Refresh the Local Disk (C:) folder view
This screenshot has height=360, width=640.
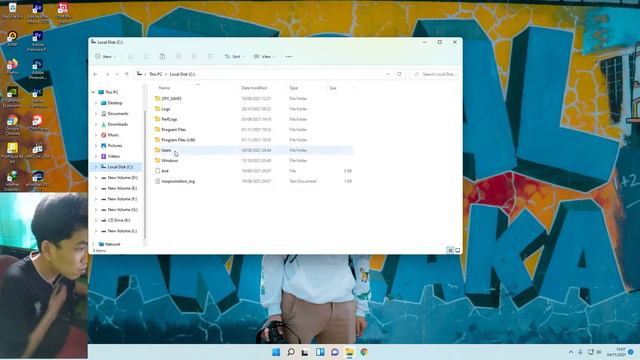coord(399,74)
